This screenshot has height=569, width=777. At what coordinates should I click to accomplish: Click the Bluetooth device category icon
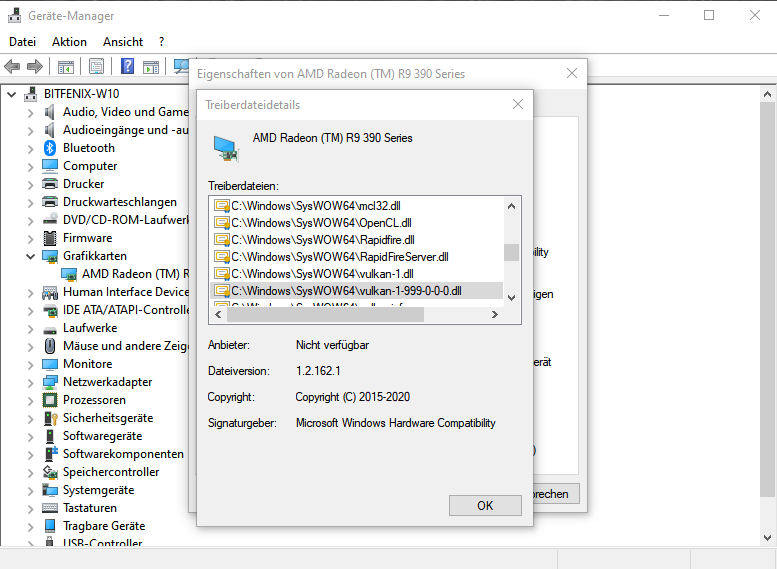(x=50, y=148)
